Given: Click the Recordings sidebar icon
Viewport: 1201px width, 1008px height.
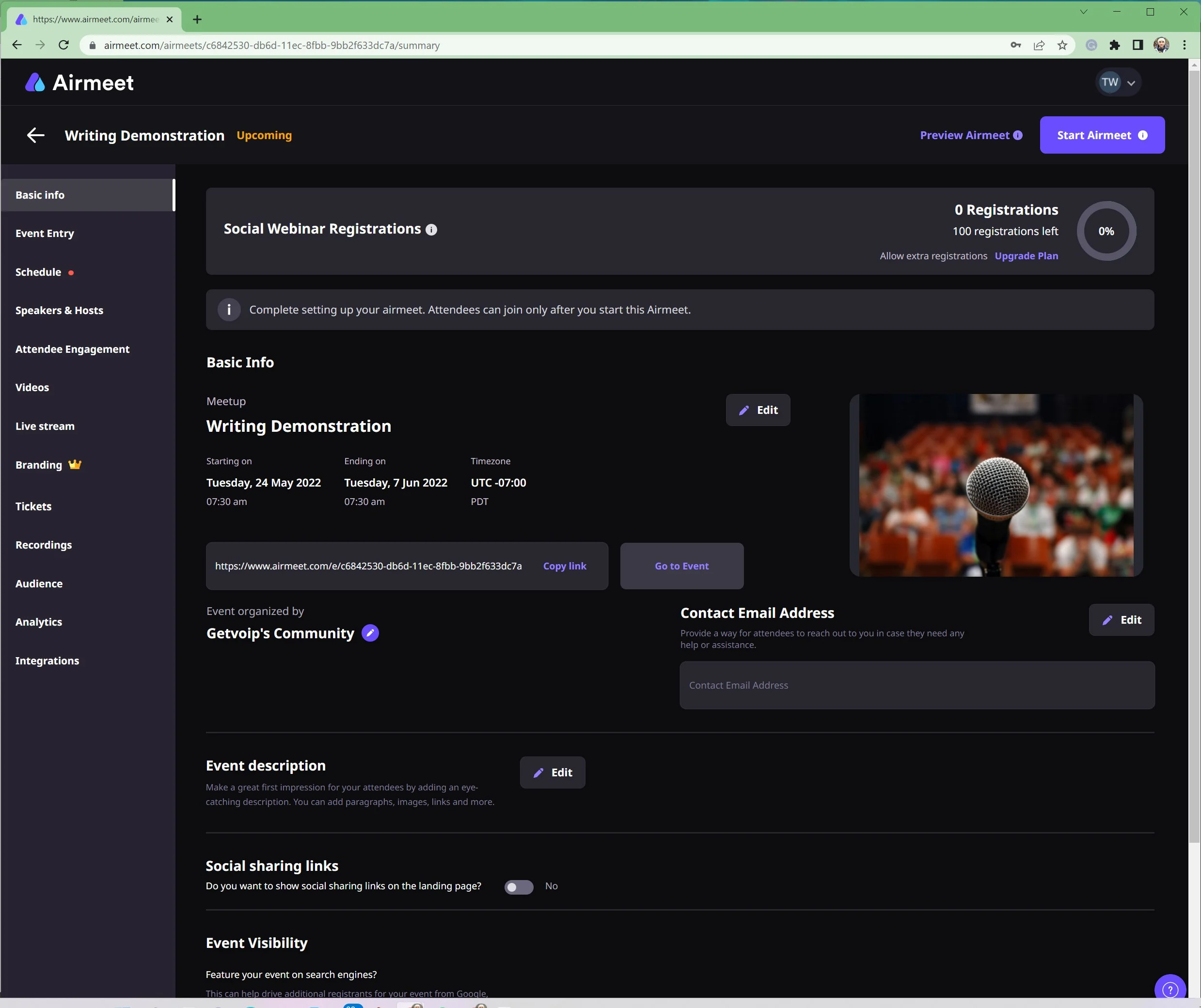Looking at the screenshot, I should (x=43, y=544).
